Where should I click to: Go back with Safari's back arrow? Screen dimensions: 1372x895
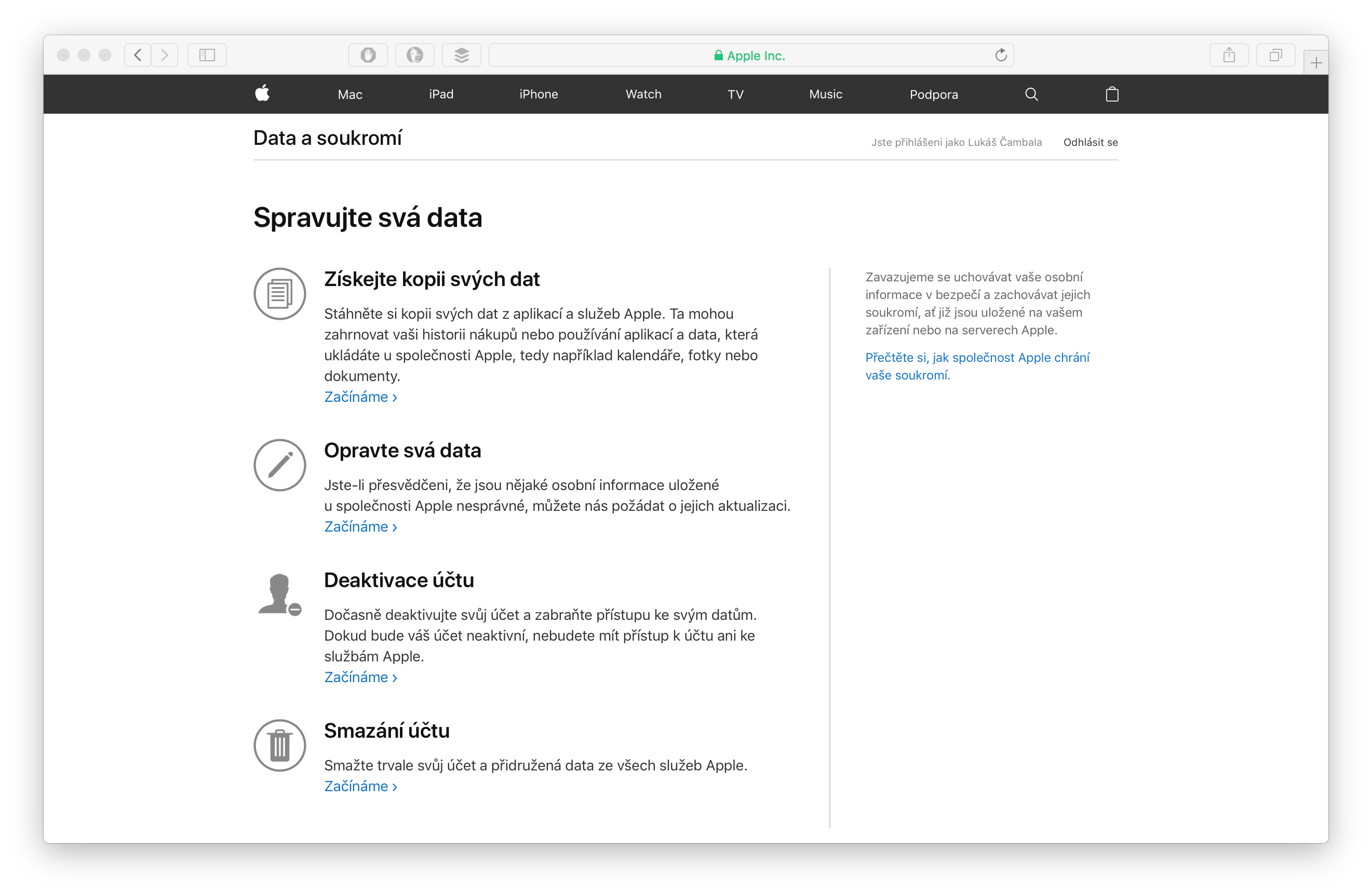point(138,56)
